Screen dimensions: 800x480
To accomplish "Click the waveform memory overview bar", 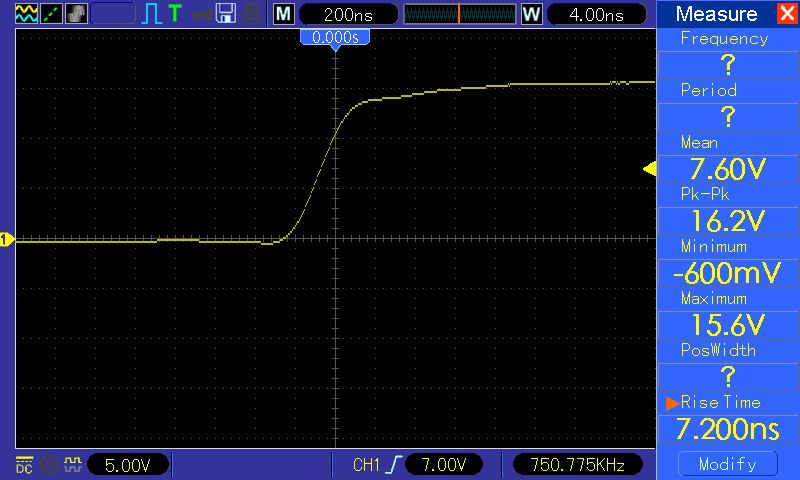I will coord(460,14).
